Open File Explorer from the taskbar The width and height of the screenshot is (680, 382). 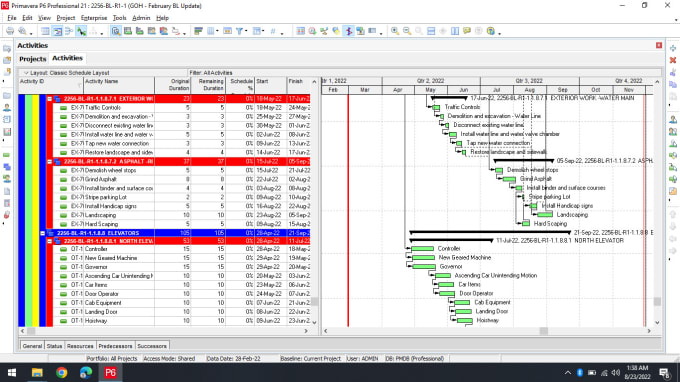coord(37,372)
